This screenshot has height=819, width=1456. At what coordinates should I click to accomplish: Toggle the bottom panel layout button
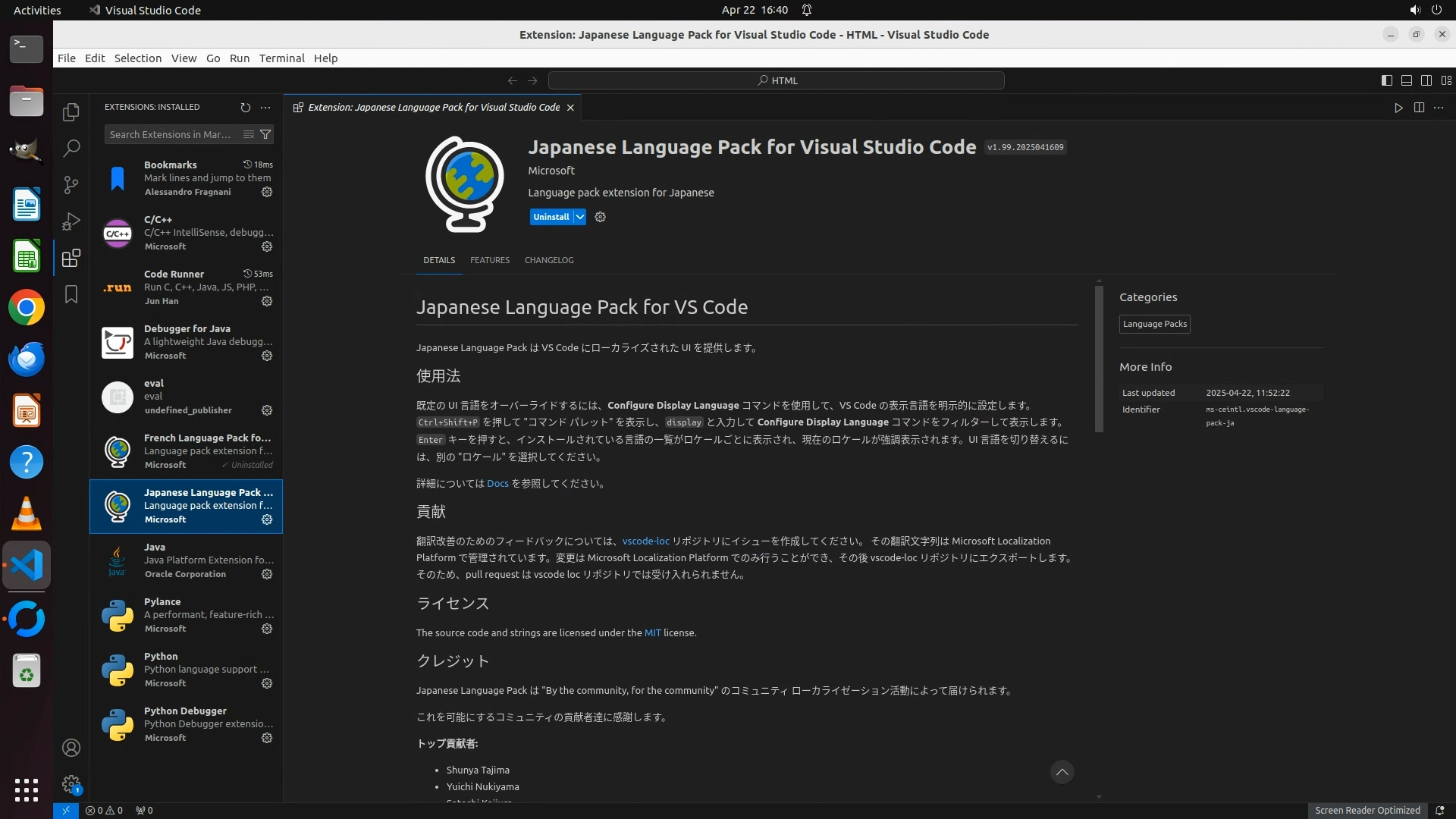1406,80
